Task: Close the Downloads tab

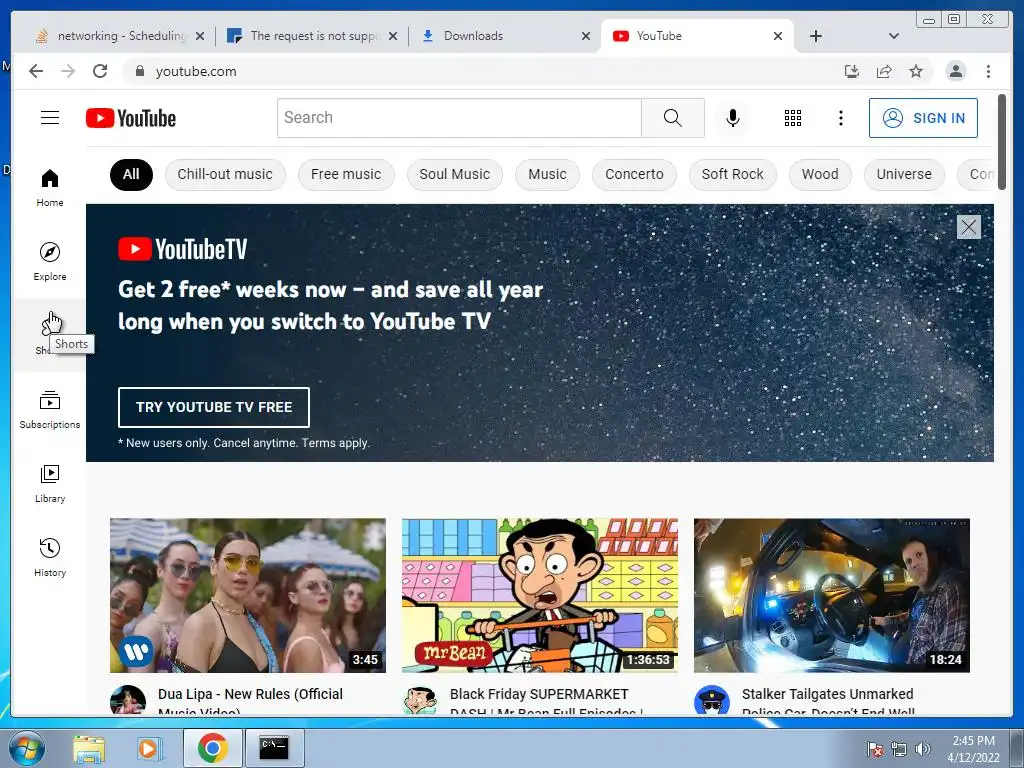Action: coord(586,36)
